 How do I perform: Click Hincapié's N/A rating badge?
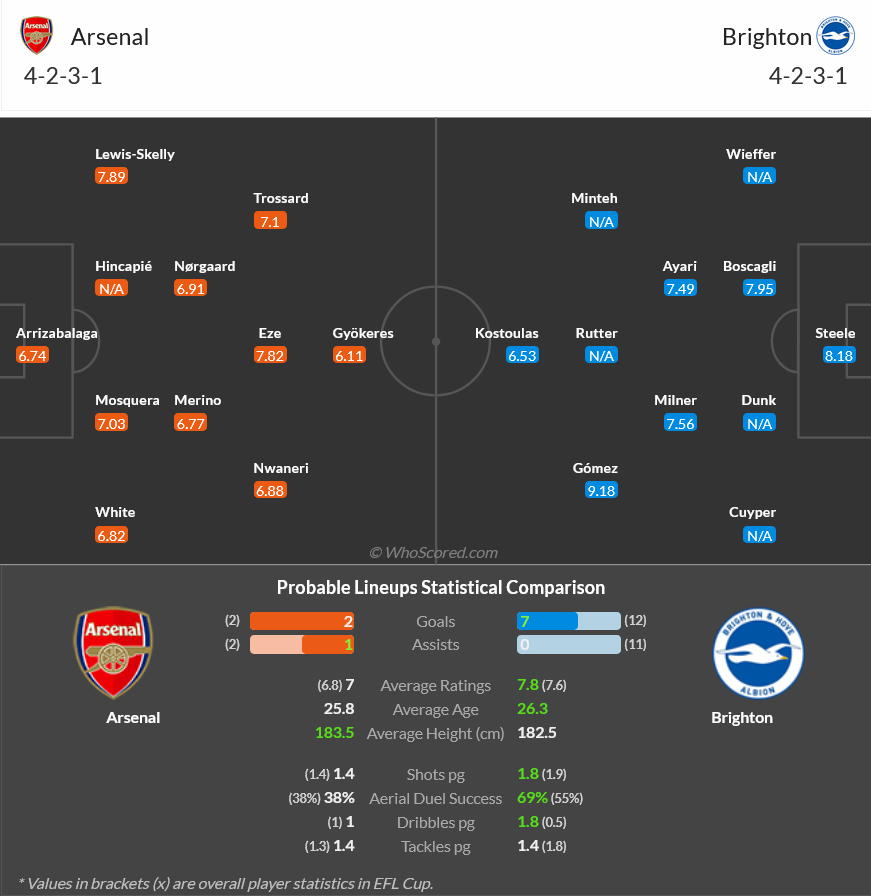[x=111, y=288]
